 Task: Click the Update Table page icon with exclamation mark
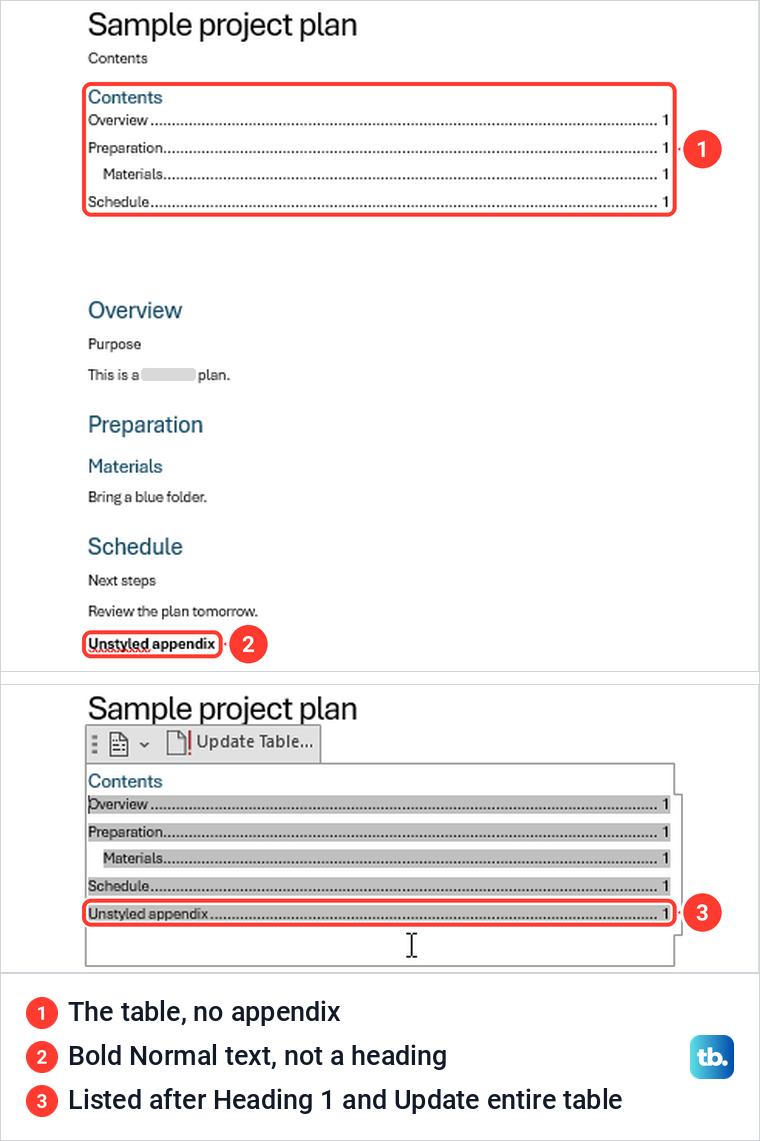click(179, 743)
